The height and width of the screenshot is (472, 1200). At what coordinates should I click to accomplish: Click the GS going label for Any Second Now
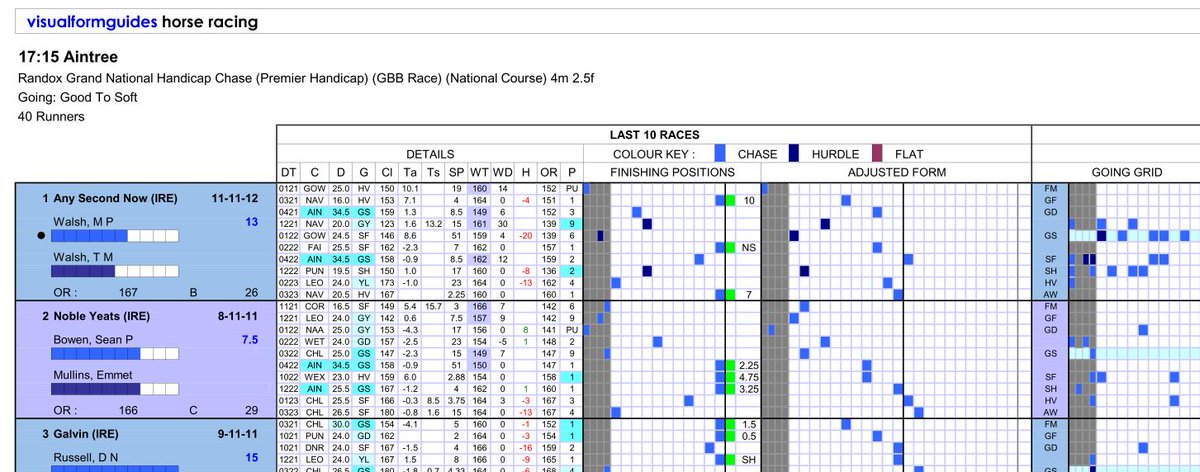click(1050, 235)
